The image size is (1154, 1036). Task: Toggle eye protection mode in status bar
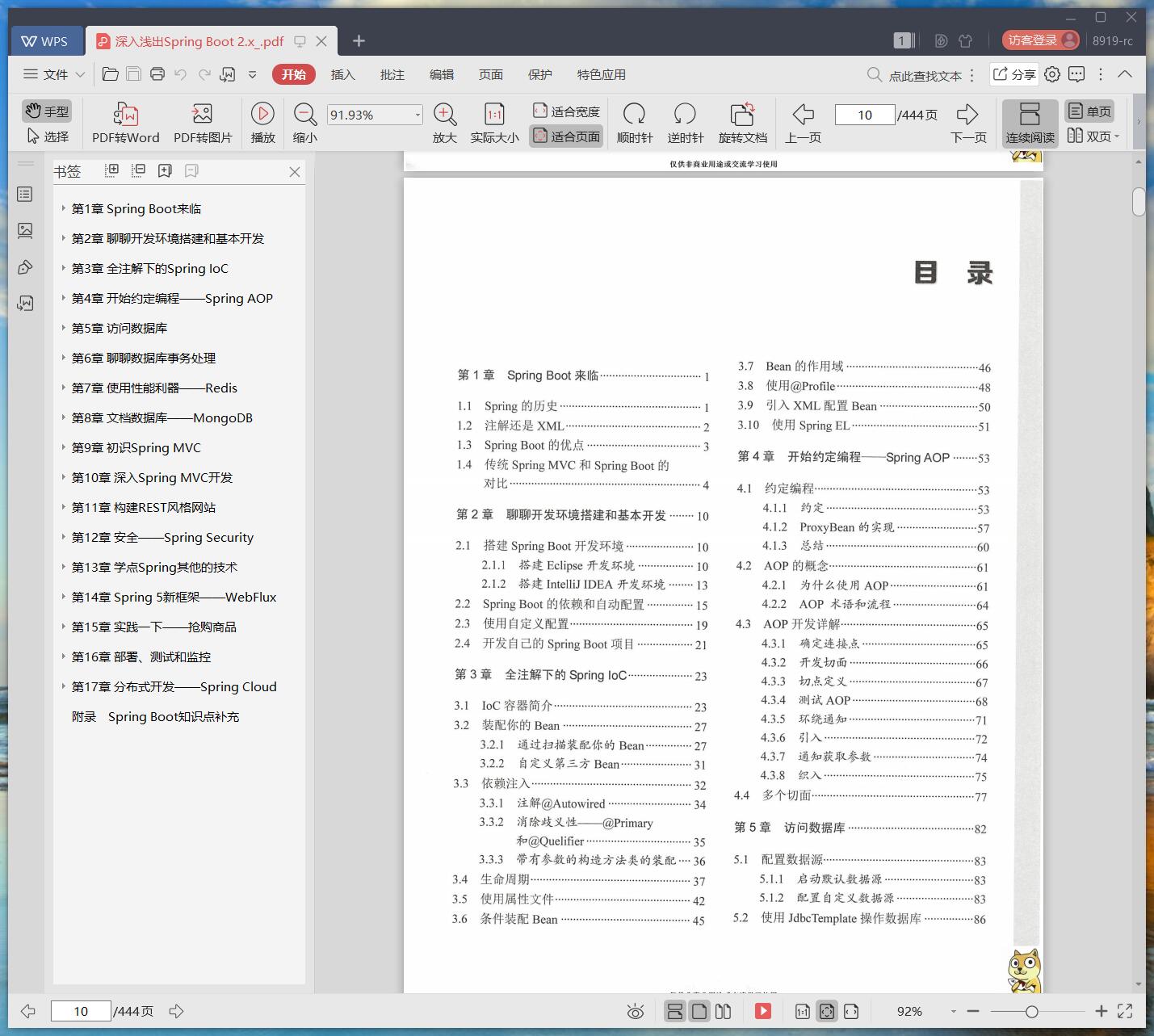click(x=636, y=1011)
